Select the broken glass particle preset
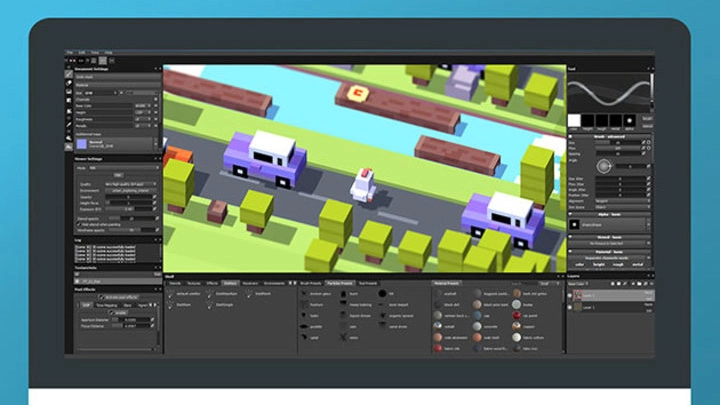The height and width of the screenshot is (405, 720). click(x=316, y=294)
